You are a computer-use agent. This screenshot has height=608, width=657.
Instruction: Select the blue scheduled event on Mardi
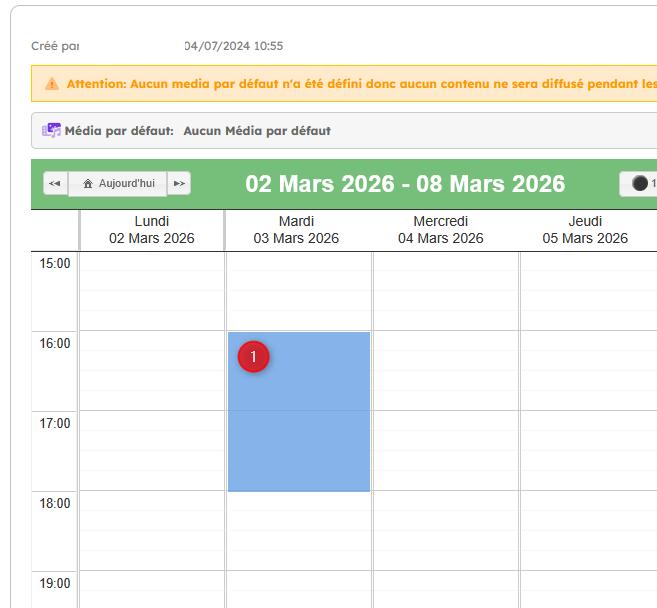click(299, 430)
